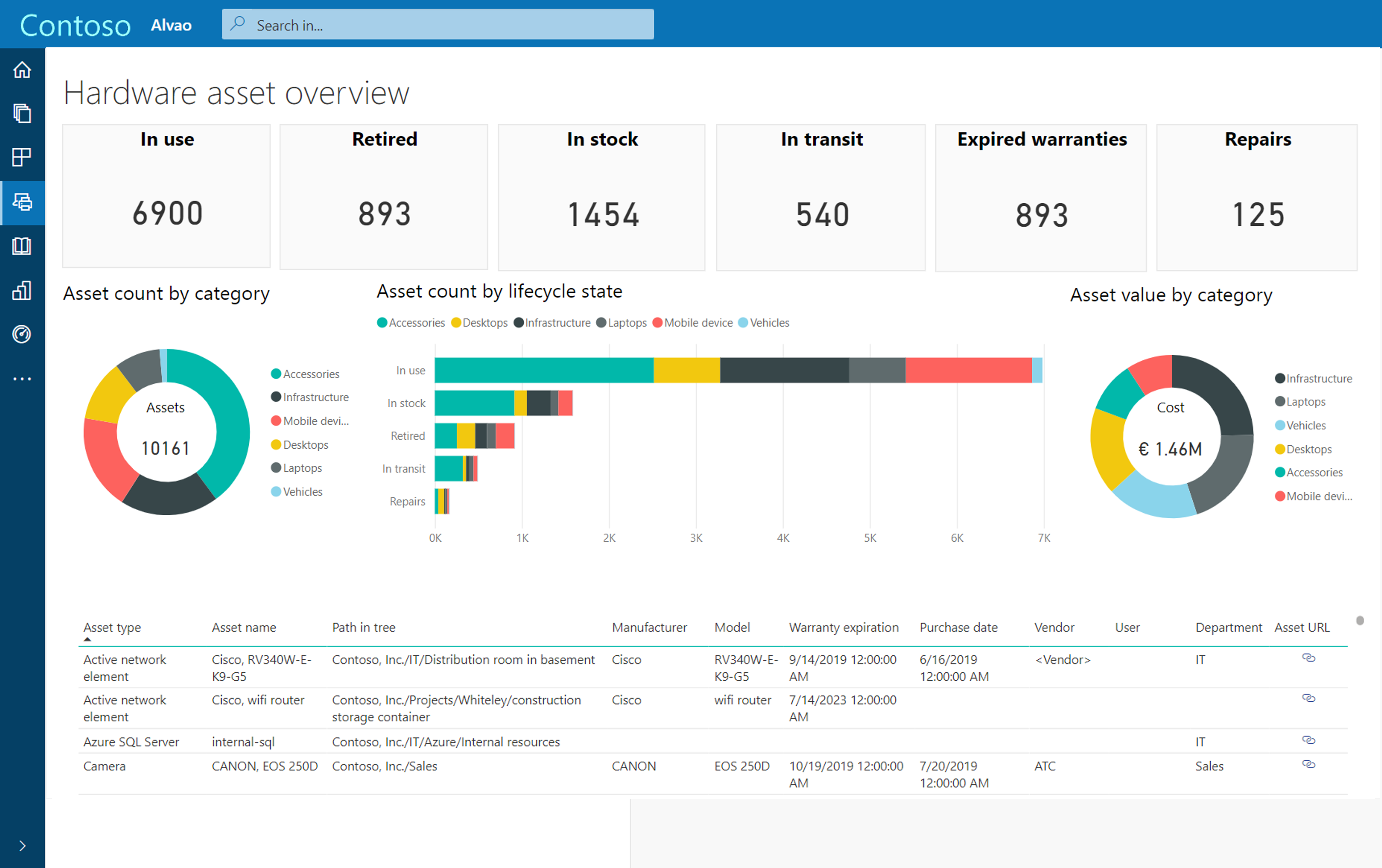Click teal Accessories segment of In stock bar
The width and height of the screenshot is (1382, 868).
pos(475,403)
